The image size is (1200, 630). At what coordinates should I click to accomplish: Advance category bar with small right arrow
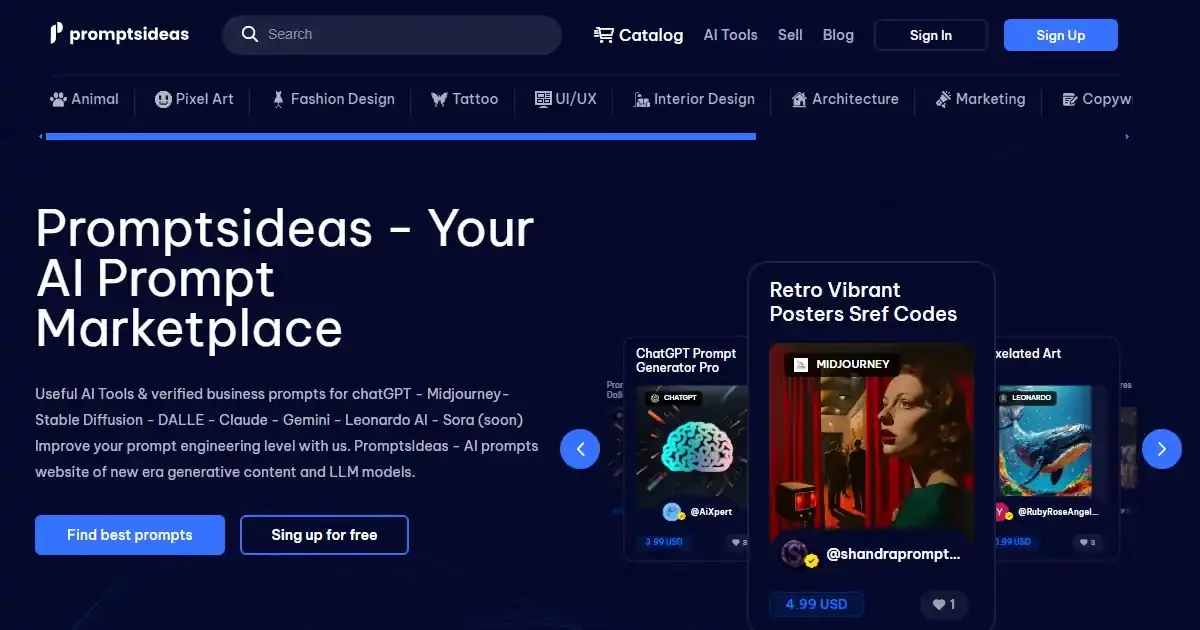coord(1128,136)
